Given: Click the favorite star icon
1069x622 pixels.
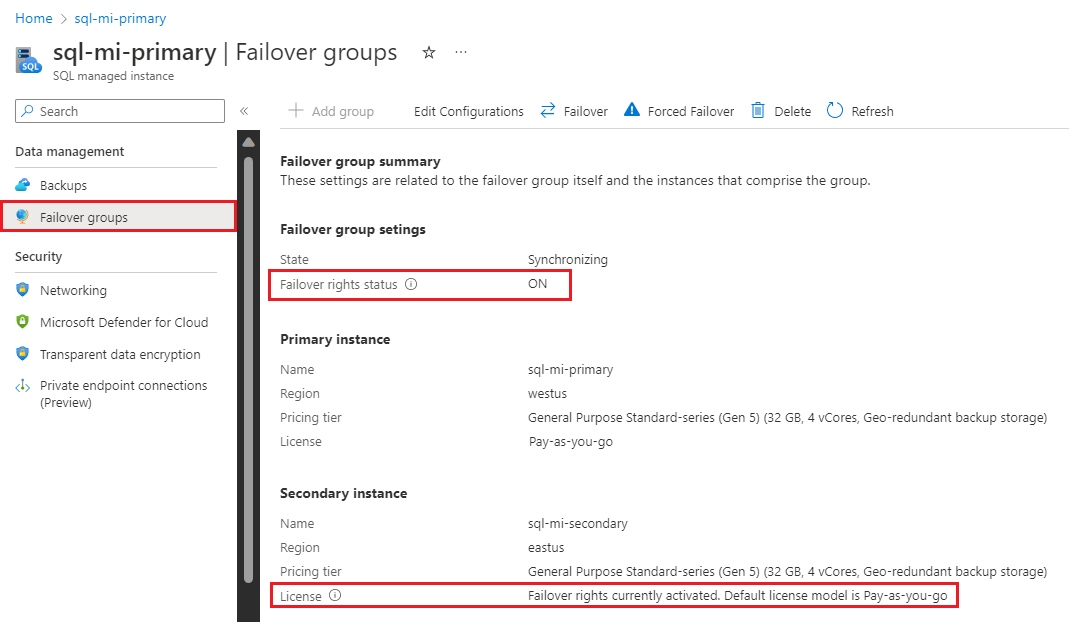Looking at the screenshot, I should (429, 53).
